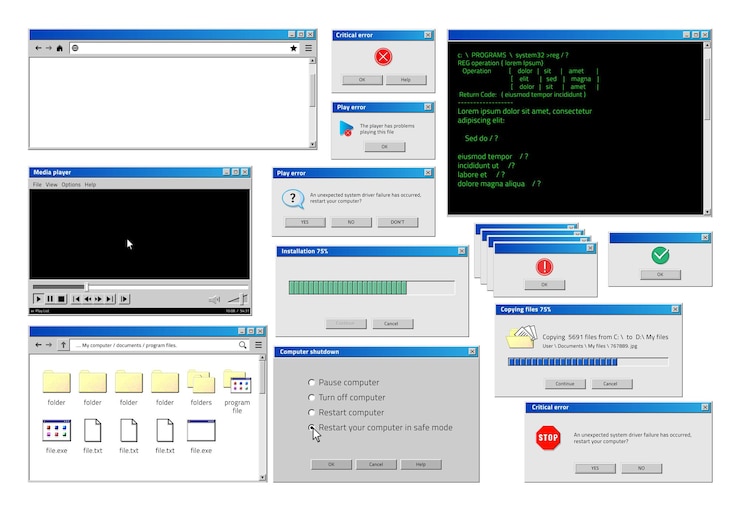Click the file explorer forward arrow
Image resolution: width=740 pixels, height=511 pixels.
[49, 345]
